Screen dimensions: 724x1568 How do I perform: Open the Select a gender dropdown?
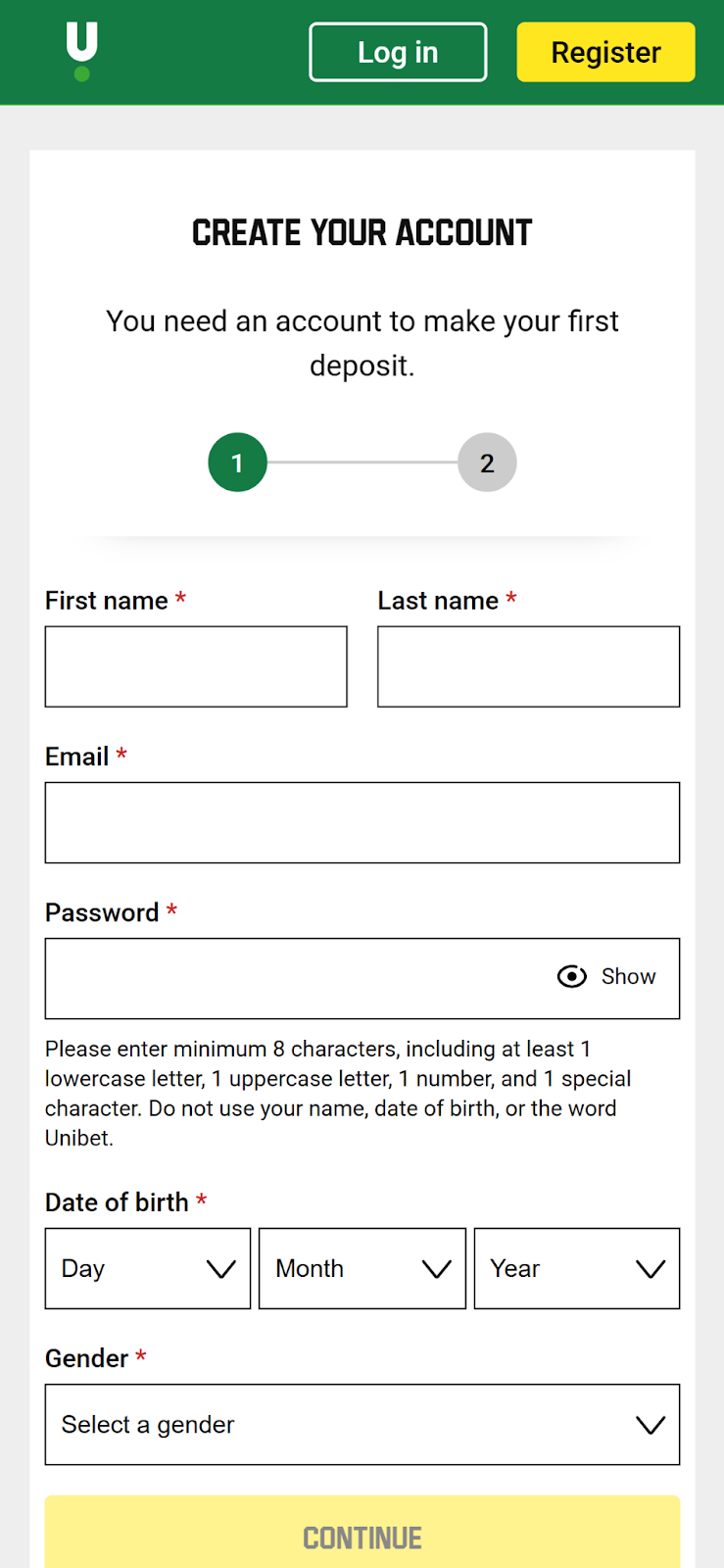click(362, 1425)
